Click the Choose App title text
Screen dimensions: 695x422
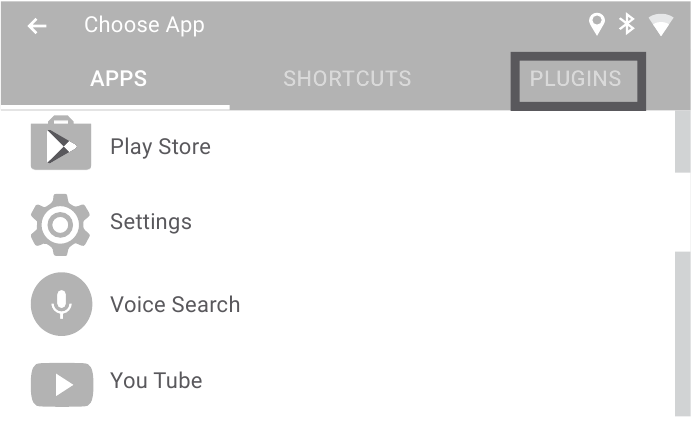coord(144,26)
